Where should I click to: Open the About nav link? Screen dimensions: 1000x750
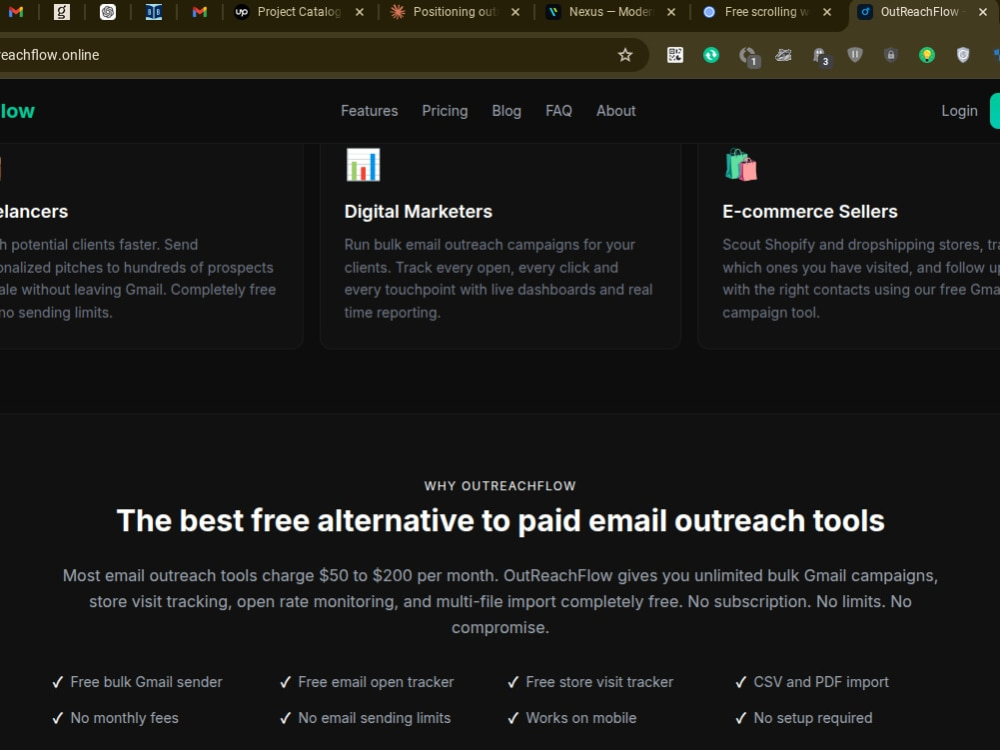click(x=615, y=111)
